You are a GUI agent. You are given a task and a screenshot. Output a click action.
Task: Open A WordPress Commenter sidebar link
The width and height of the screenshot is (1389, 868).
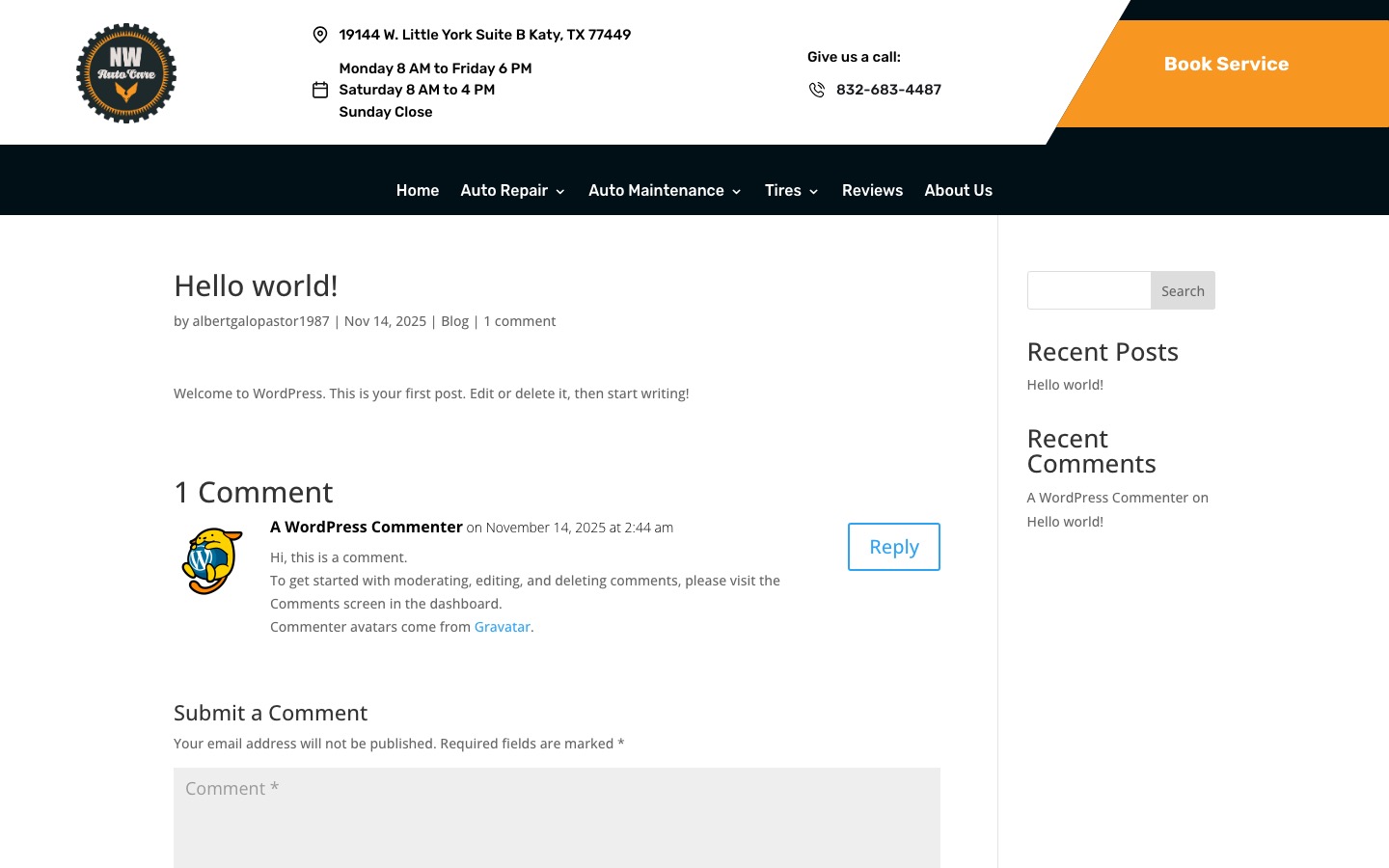pos(1107,498)
